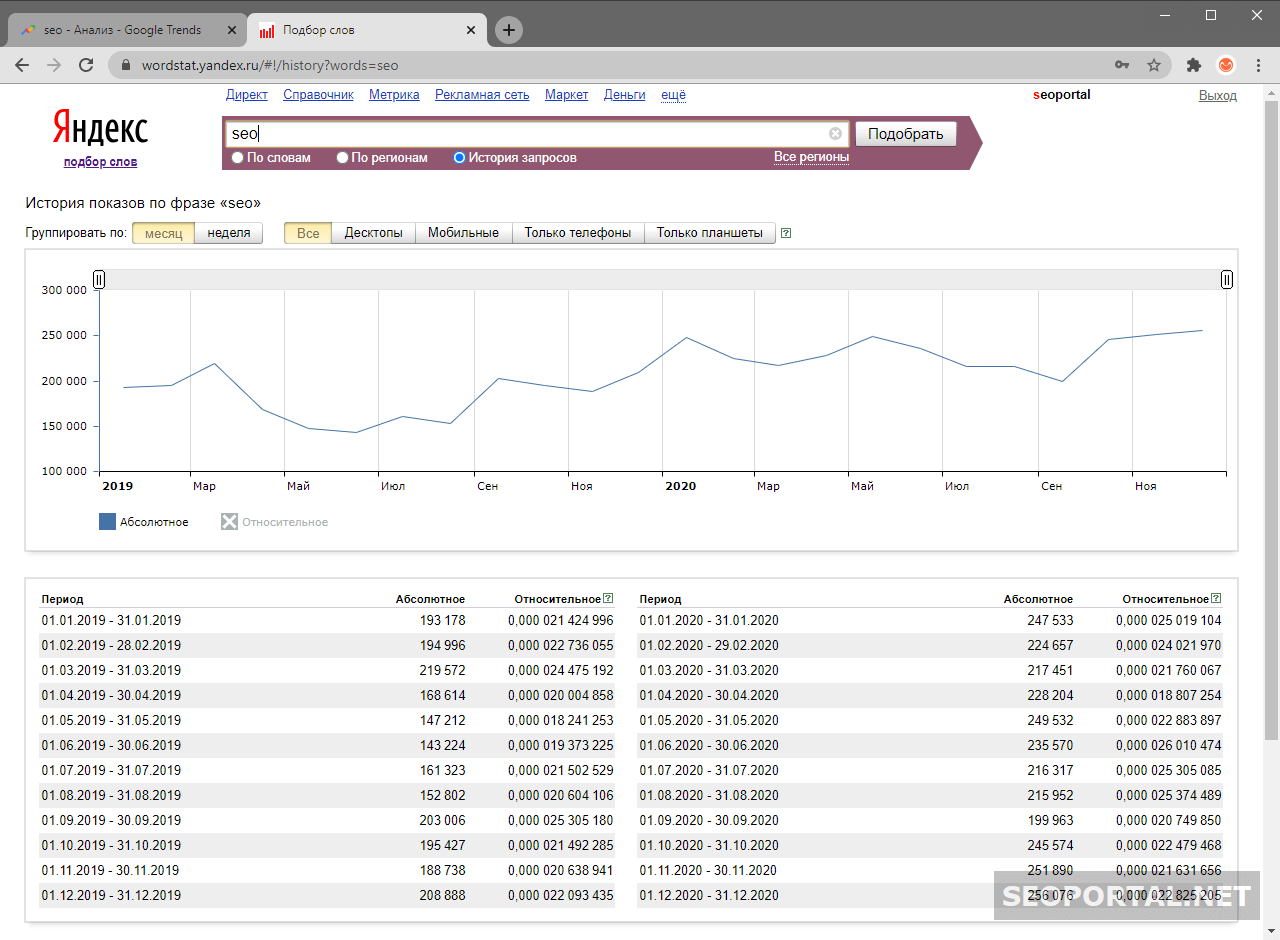Bookmark this page with the star icon

1154,65
